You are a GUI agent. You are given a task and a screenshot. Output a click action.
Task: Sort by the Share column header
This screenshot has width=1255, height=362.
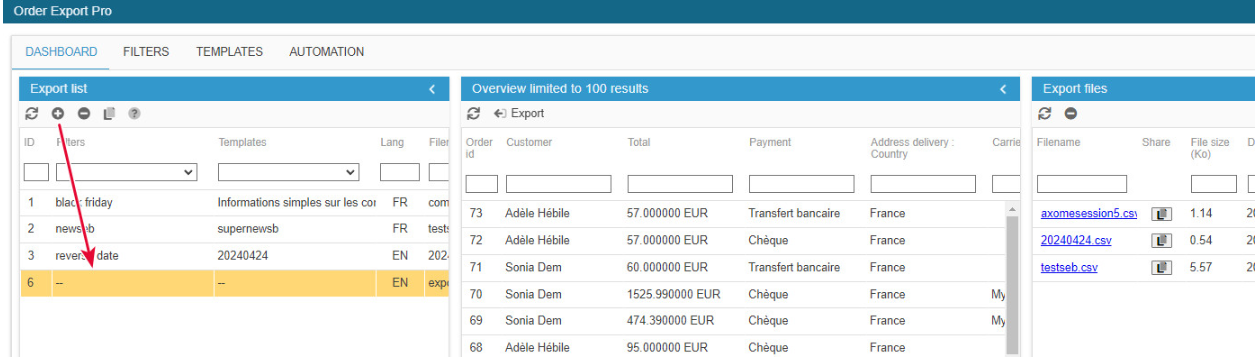pos(1156,143)
